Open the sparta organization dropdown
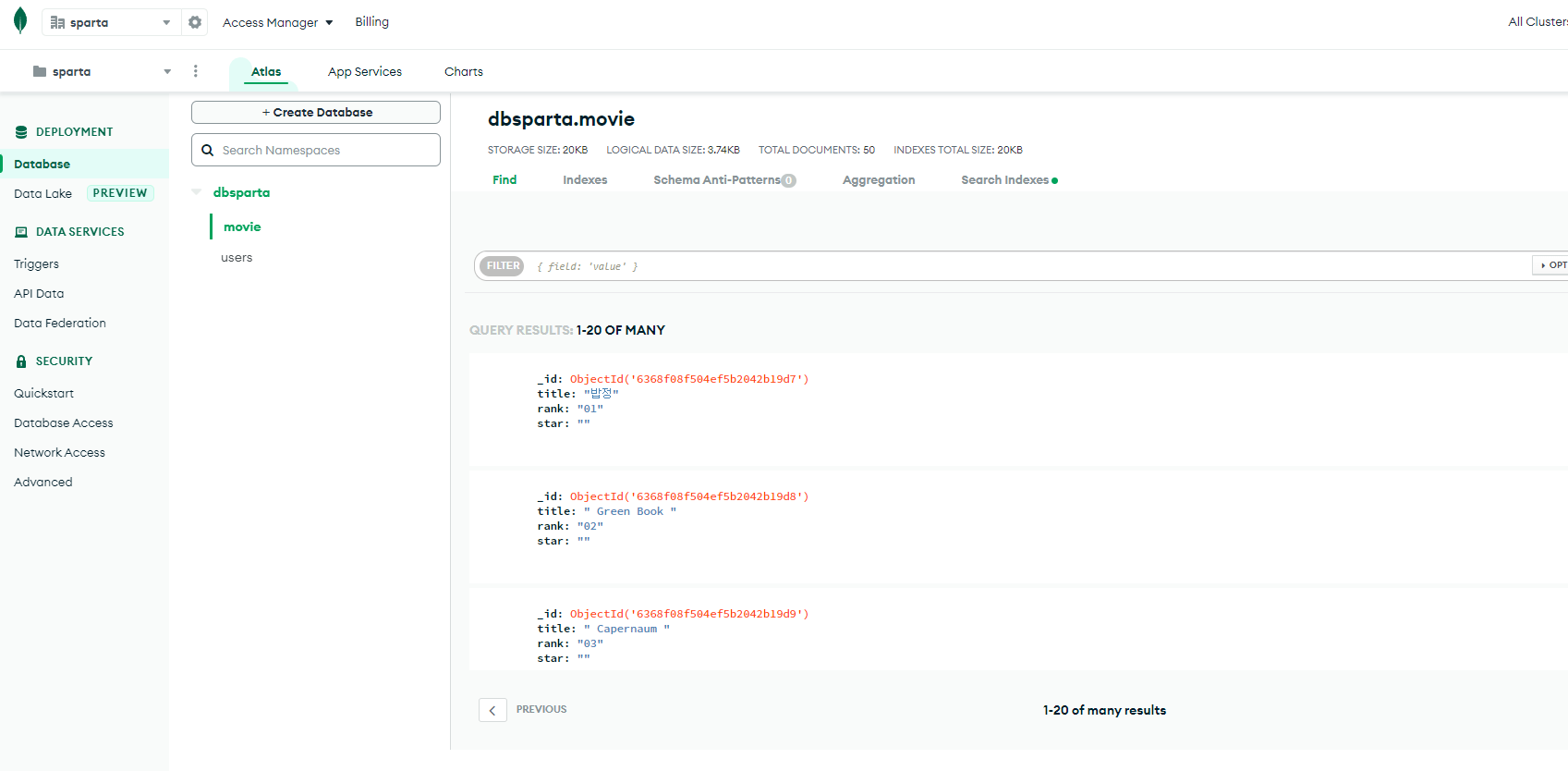Viewport: 1568px width, 771px height. [x=111, y=22]
